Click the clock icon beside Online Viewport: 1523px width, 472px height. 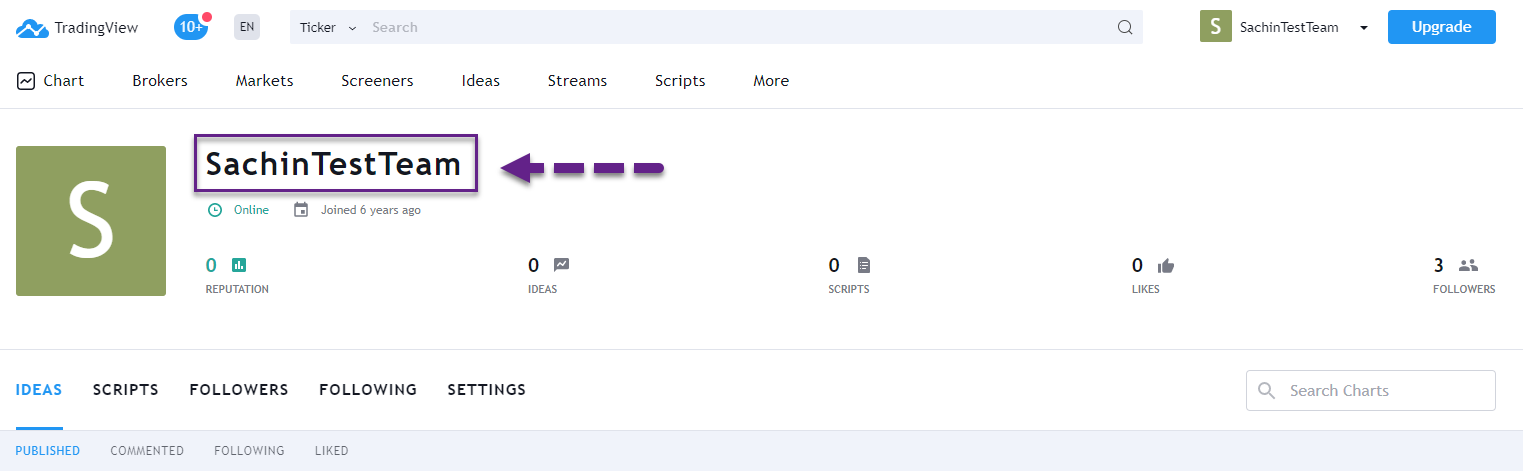214,210
